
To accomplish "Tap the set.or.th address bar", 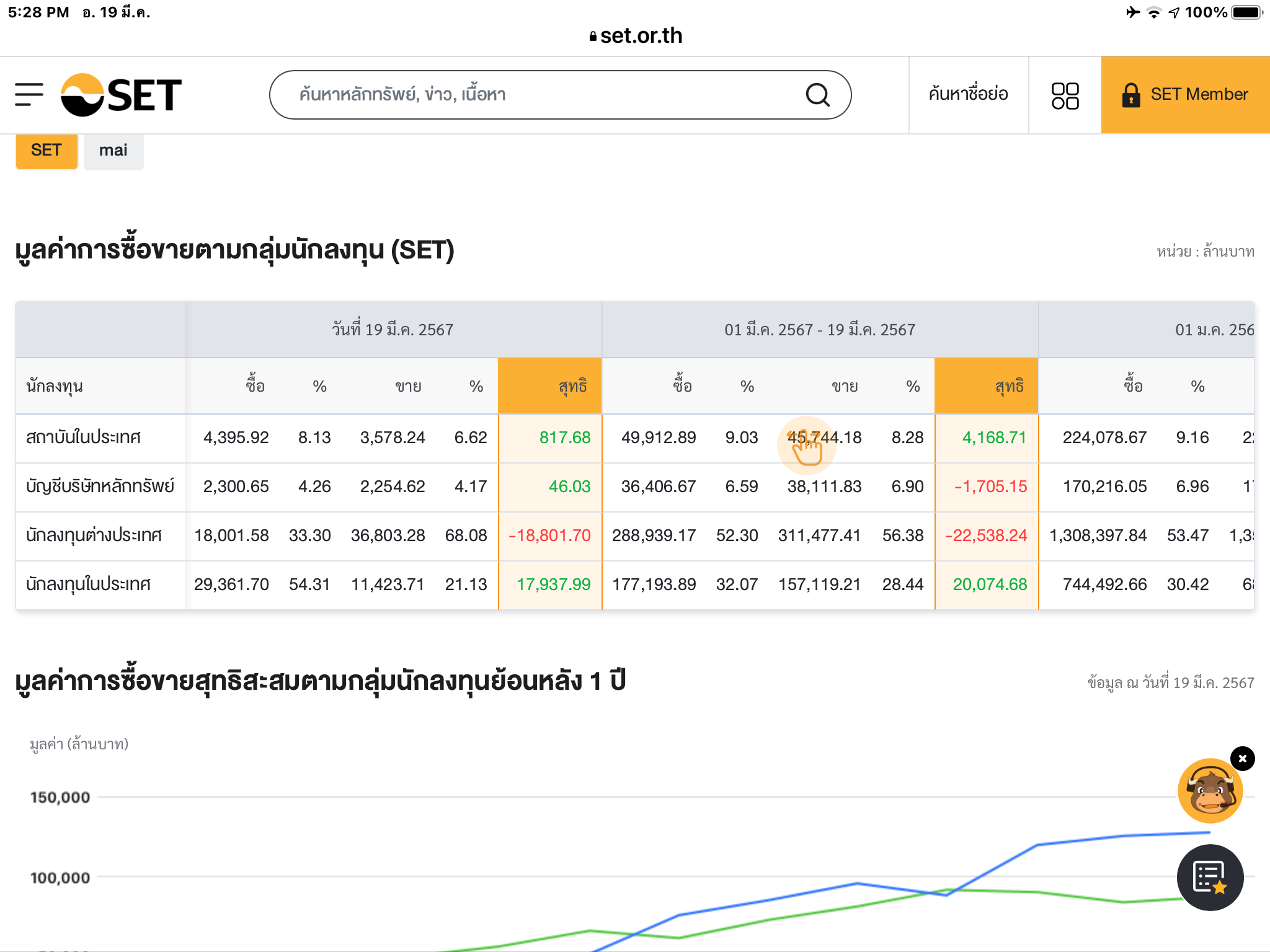I will [635, 36].
